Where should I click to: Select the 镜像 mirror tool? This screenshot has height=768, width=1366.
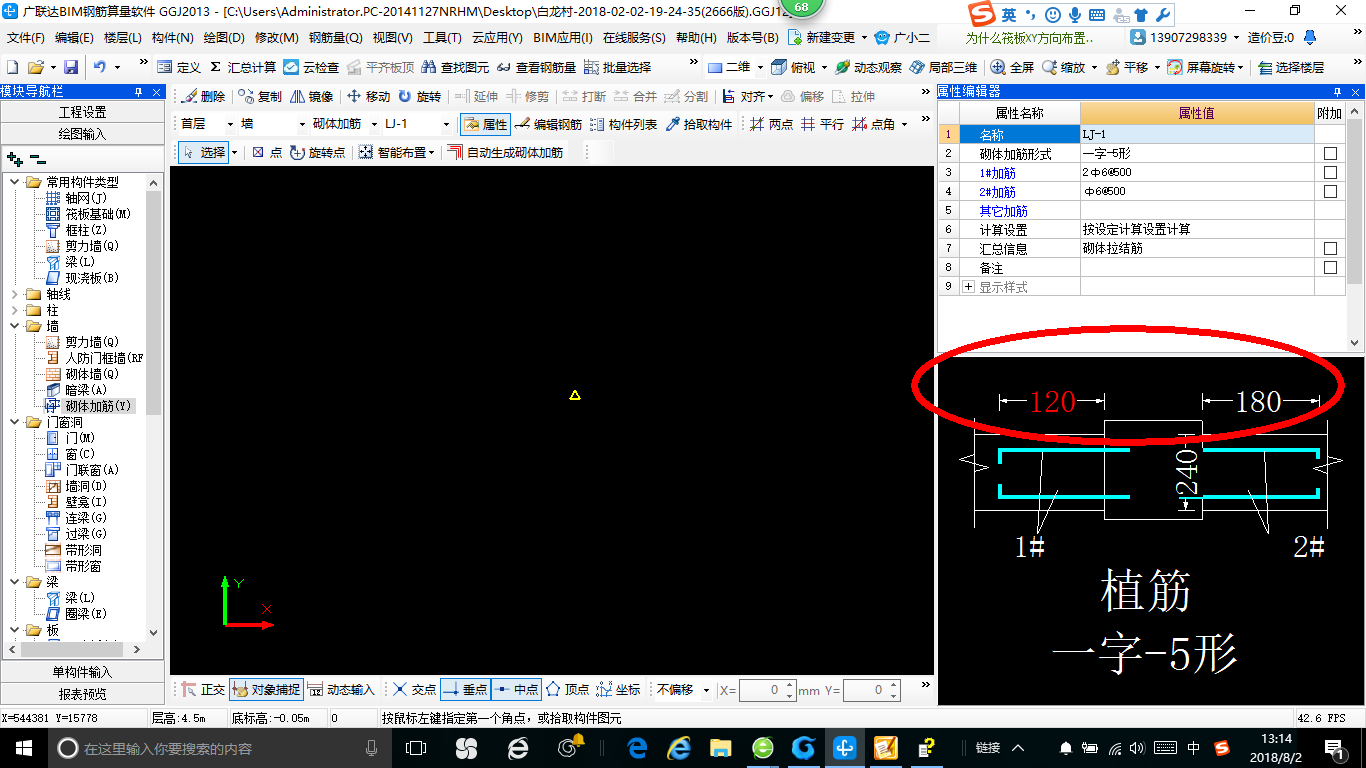312,97
